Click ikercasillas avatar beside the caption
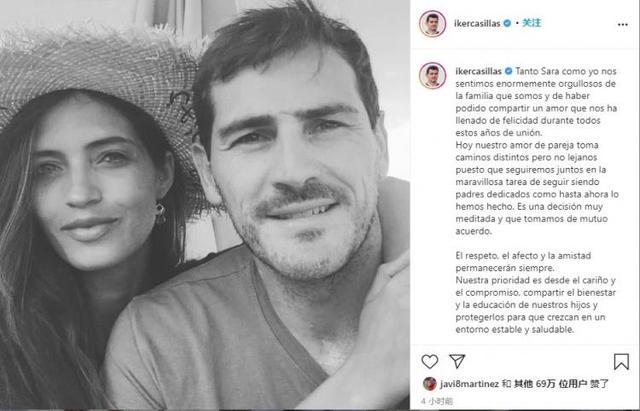 tap(432, 76)
